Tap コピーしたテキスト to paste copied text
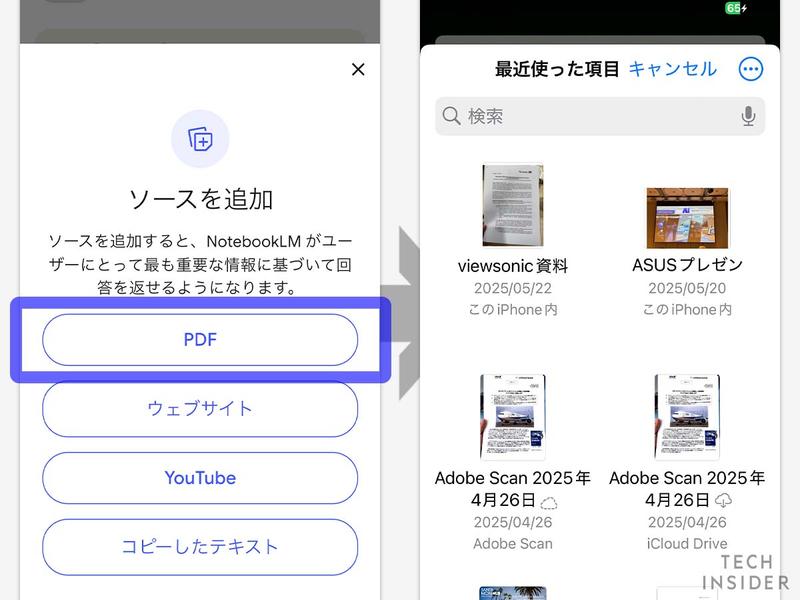 coord(200,547)
